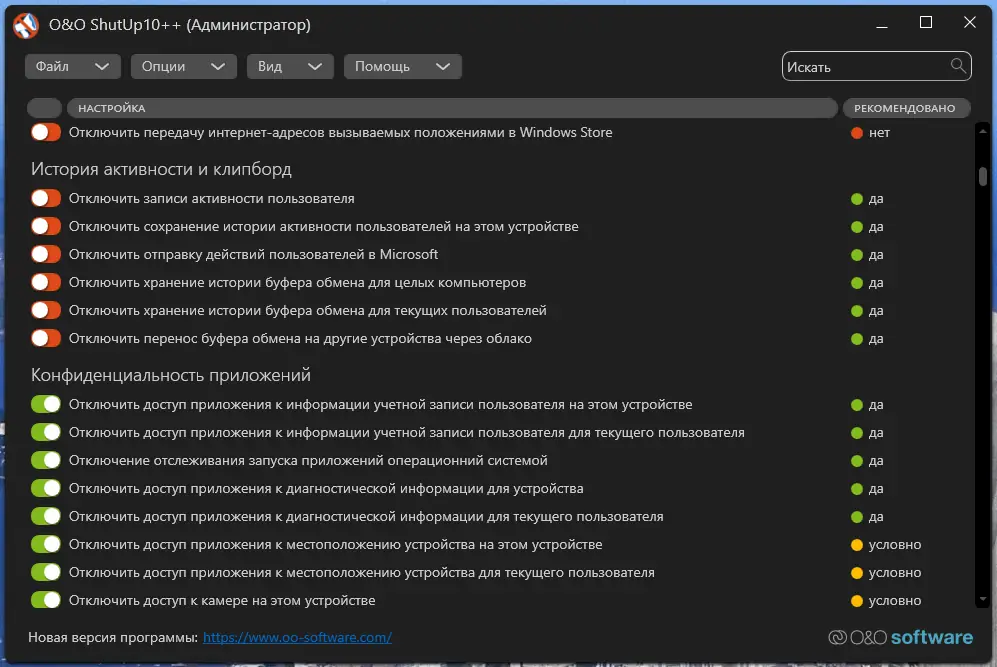
Task: Click the O&O ShutUp10++ app logo icon
Action: 25,25
